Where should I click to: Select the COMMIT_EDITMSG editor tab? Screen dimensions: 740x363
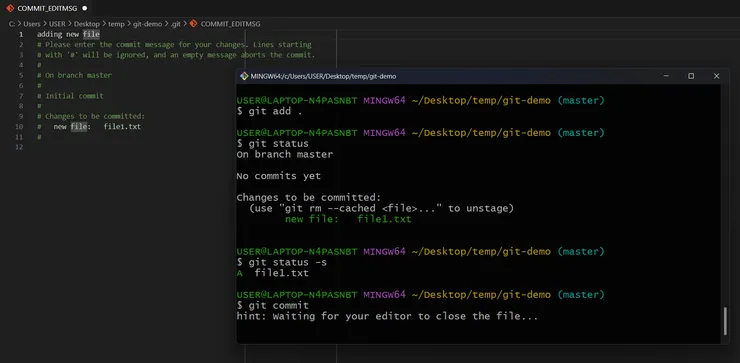[x=47, y=8]
